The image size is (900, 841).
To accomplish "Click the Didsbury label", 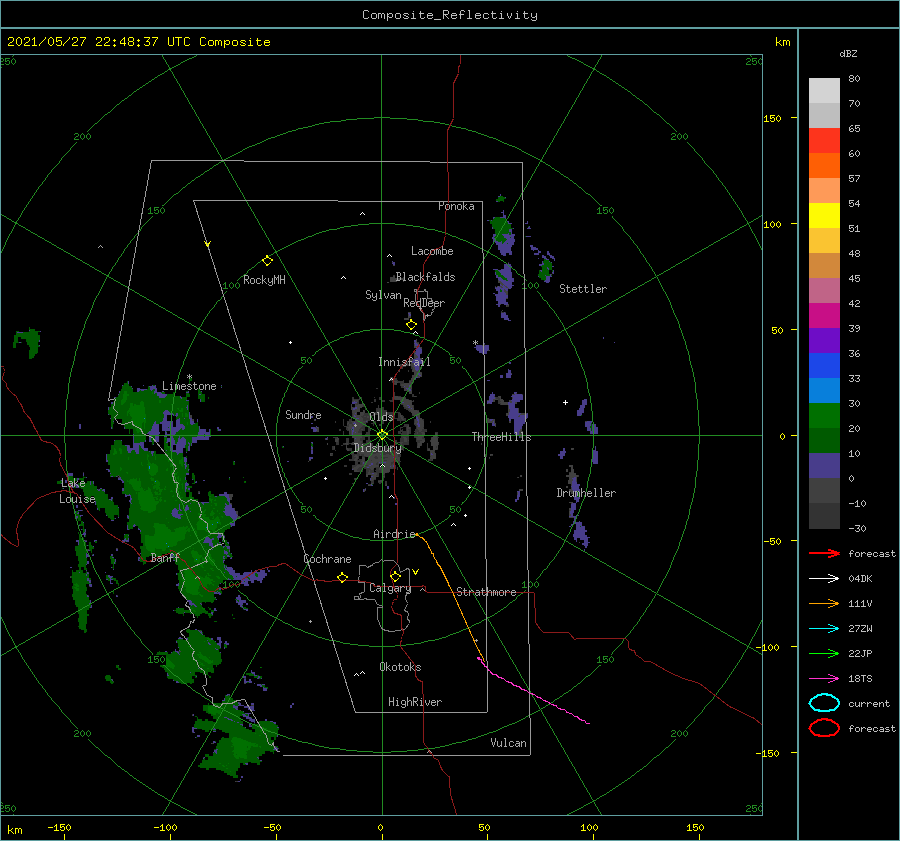I will (377, 448).
